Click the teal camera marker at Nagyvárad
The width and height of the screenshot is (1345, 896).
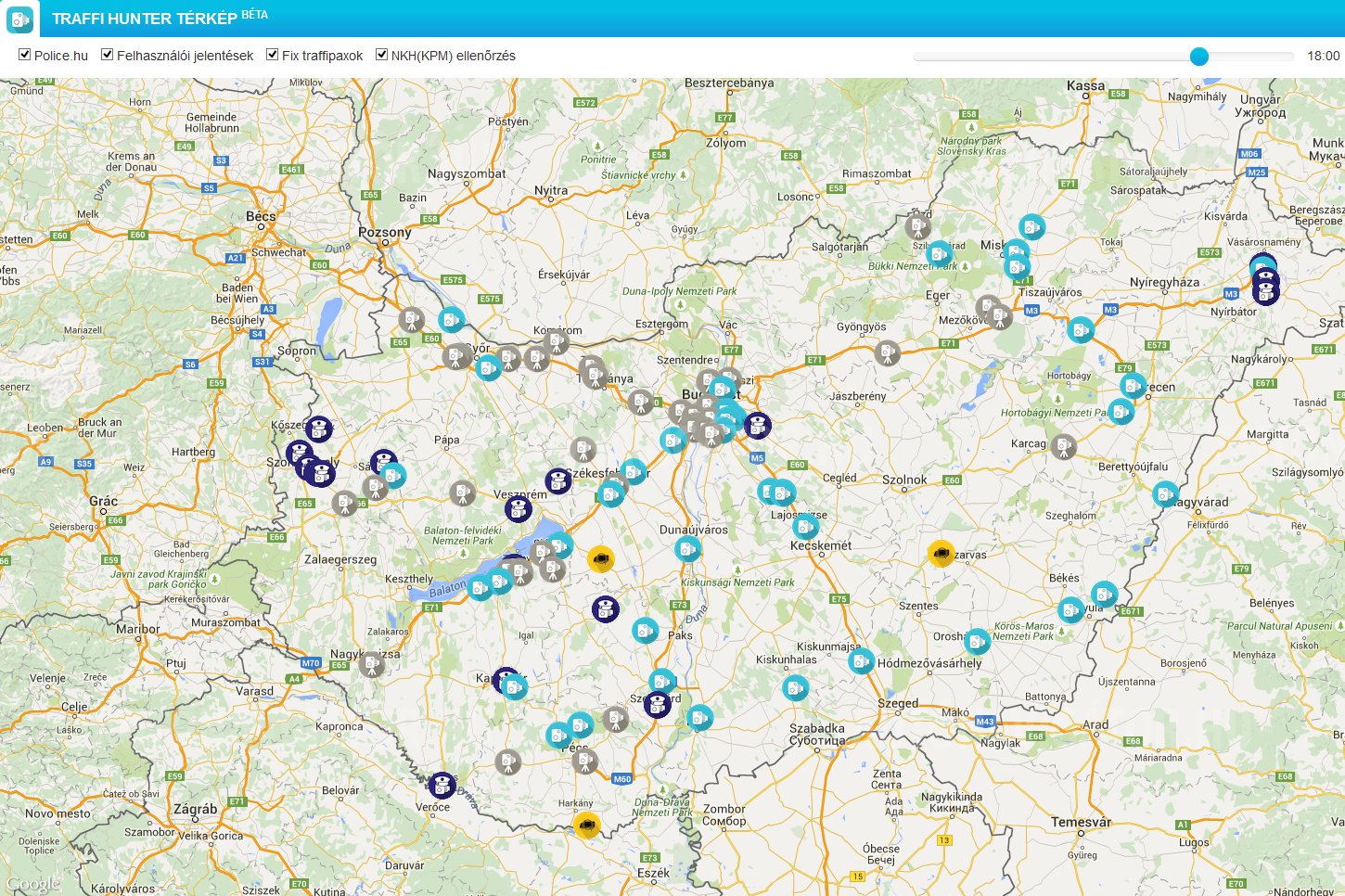point(1165,494)
